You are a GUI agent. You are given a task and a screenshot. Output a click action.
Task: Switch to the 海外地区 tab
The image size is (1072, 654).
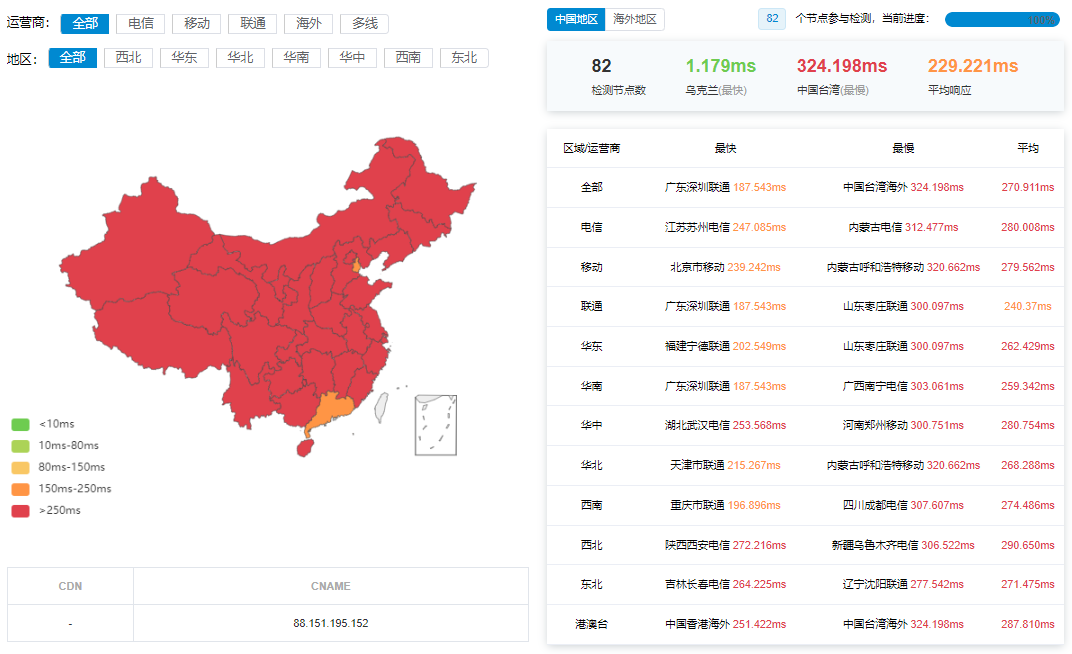pos(635,19)
